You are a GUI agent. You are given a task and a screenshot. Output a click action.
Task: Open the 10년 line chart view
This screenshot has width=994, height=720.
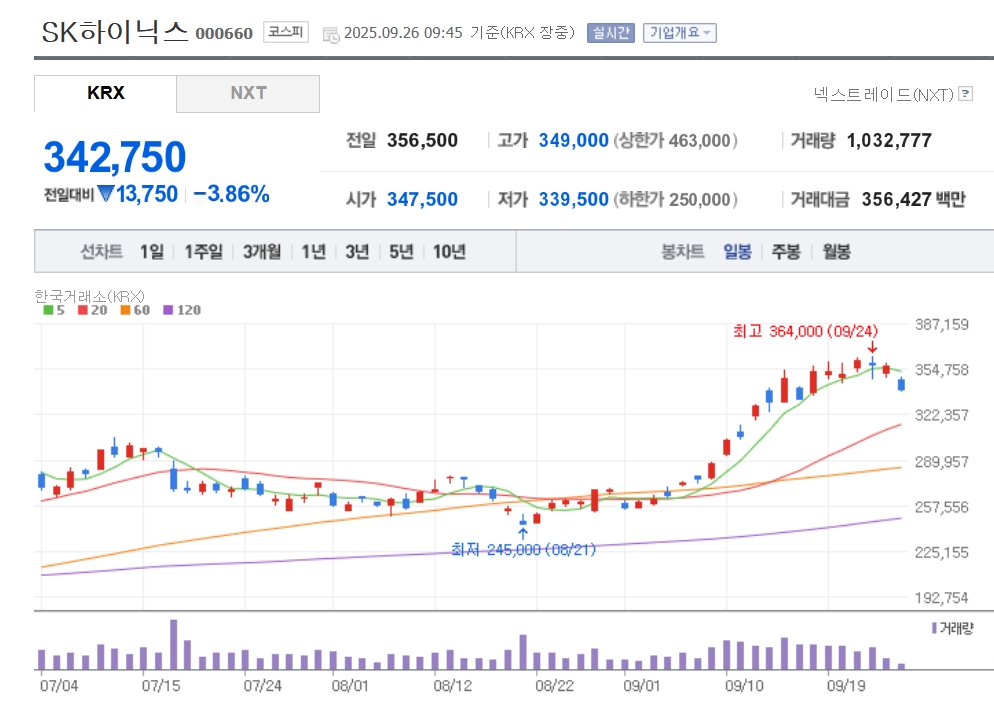(449, 252)
